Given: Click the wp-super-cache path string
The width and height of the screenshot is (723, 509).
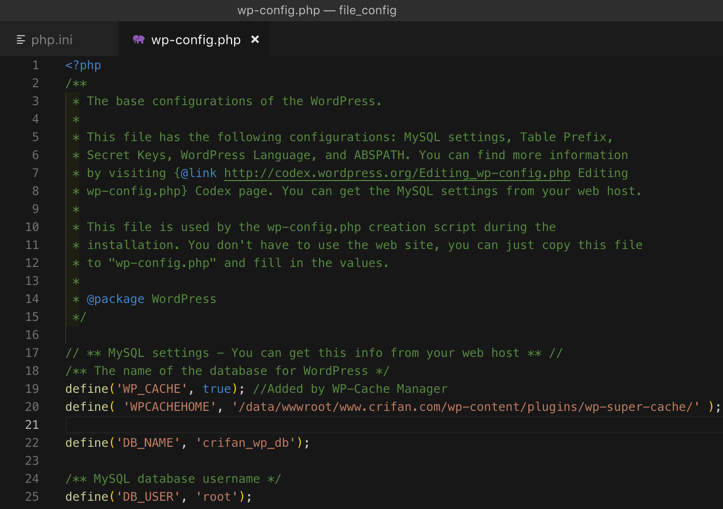Looking at the screenshot, I should tap(466, 407).
